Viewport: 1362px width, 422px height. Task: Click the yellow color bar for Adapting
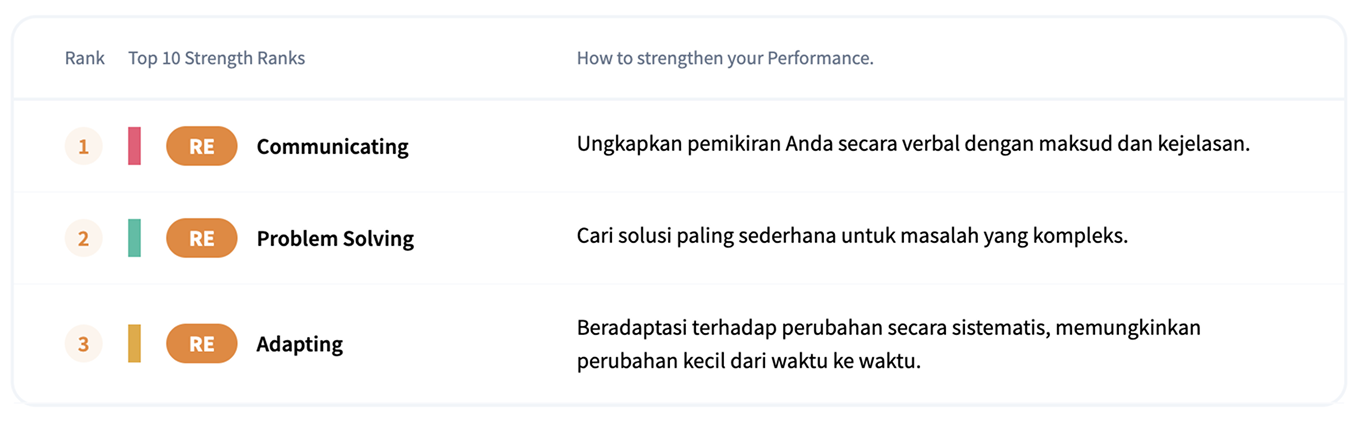click(134, 344)
